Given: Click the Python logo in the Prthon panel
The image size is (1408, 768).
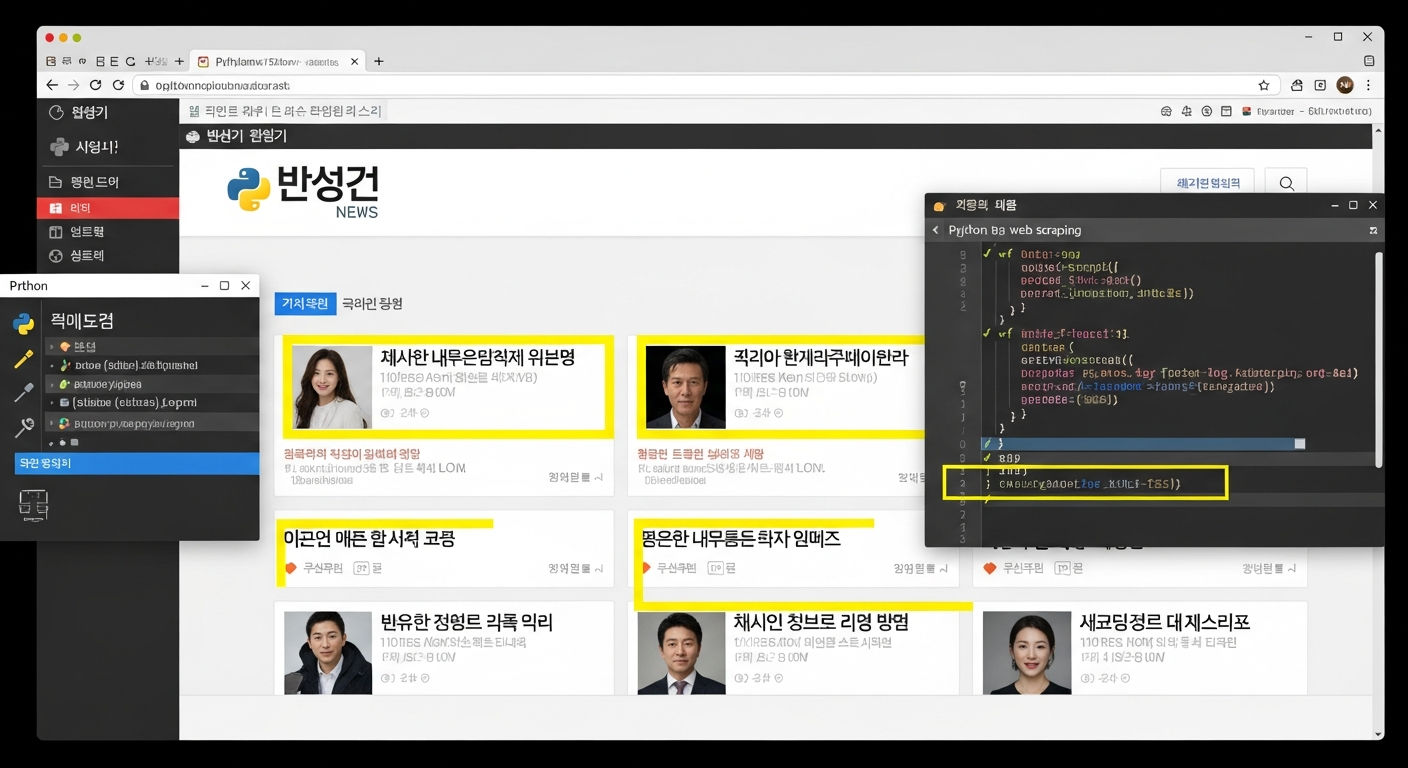Looking at the screenshot, I should click(x=24, y=322).
